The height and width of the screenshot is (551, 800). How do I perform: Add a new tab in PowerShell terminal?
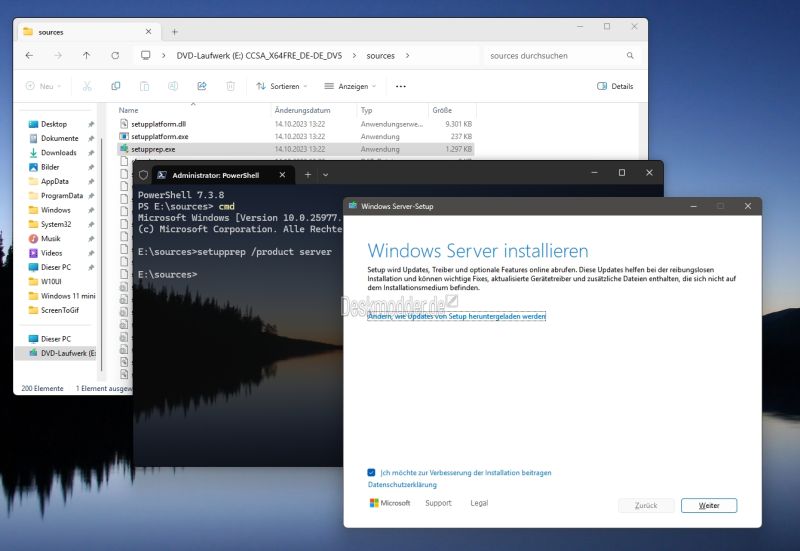308,174
